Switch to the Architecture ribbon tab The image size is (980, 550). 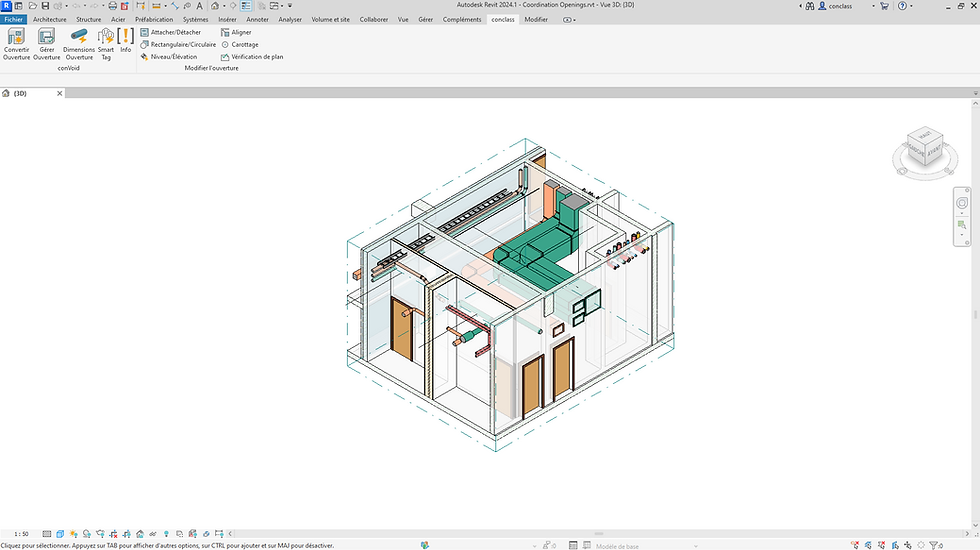[49, 19]
